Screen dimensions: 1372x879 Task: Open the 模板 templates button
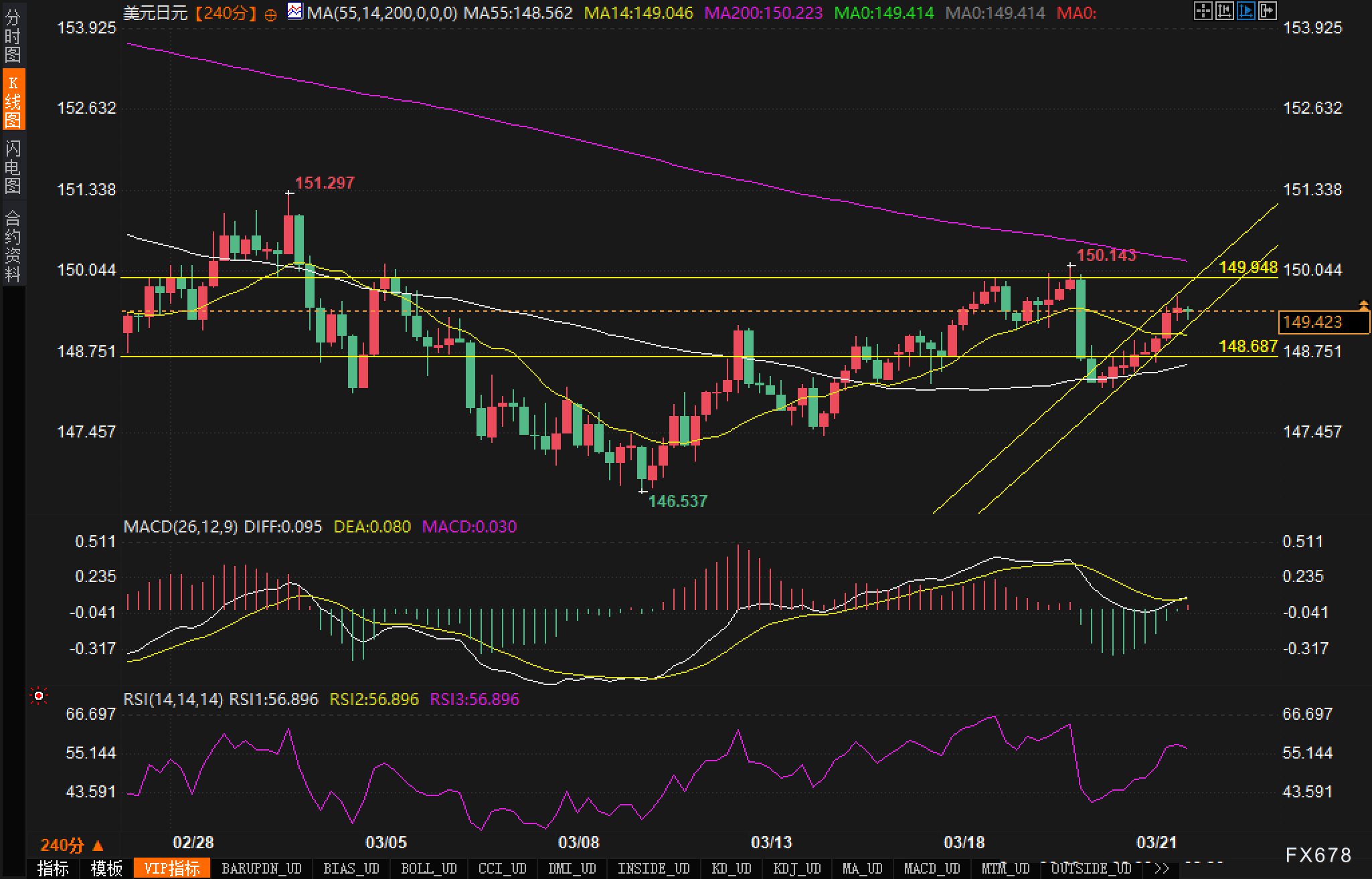[107, 868]
